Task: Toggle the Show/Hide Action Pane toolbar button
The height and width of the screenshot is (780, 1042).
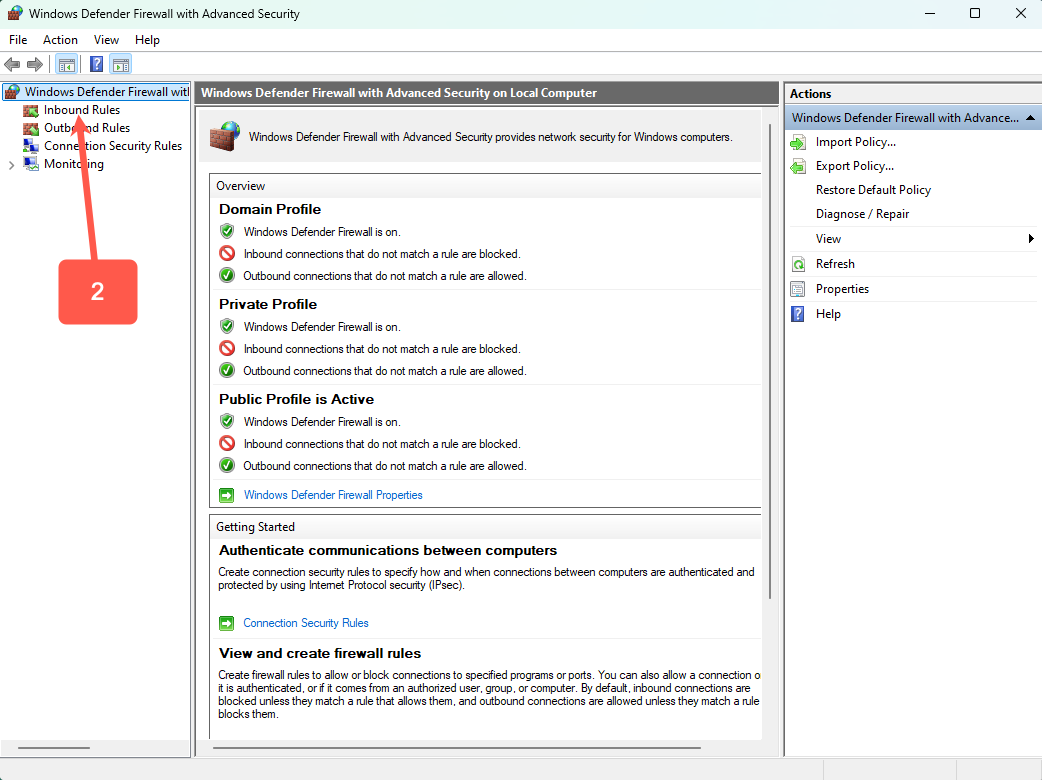Action: pyautogui.click(x=120, y=65)
